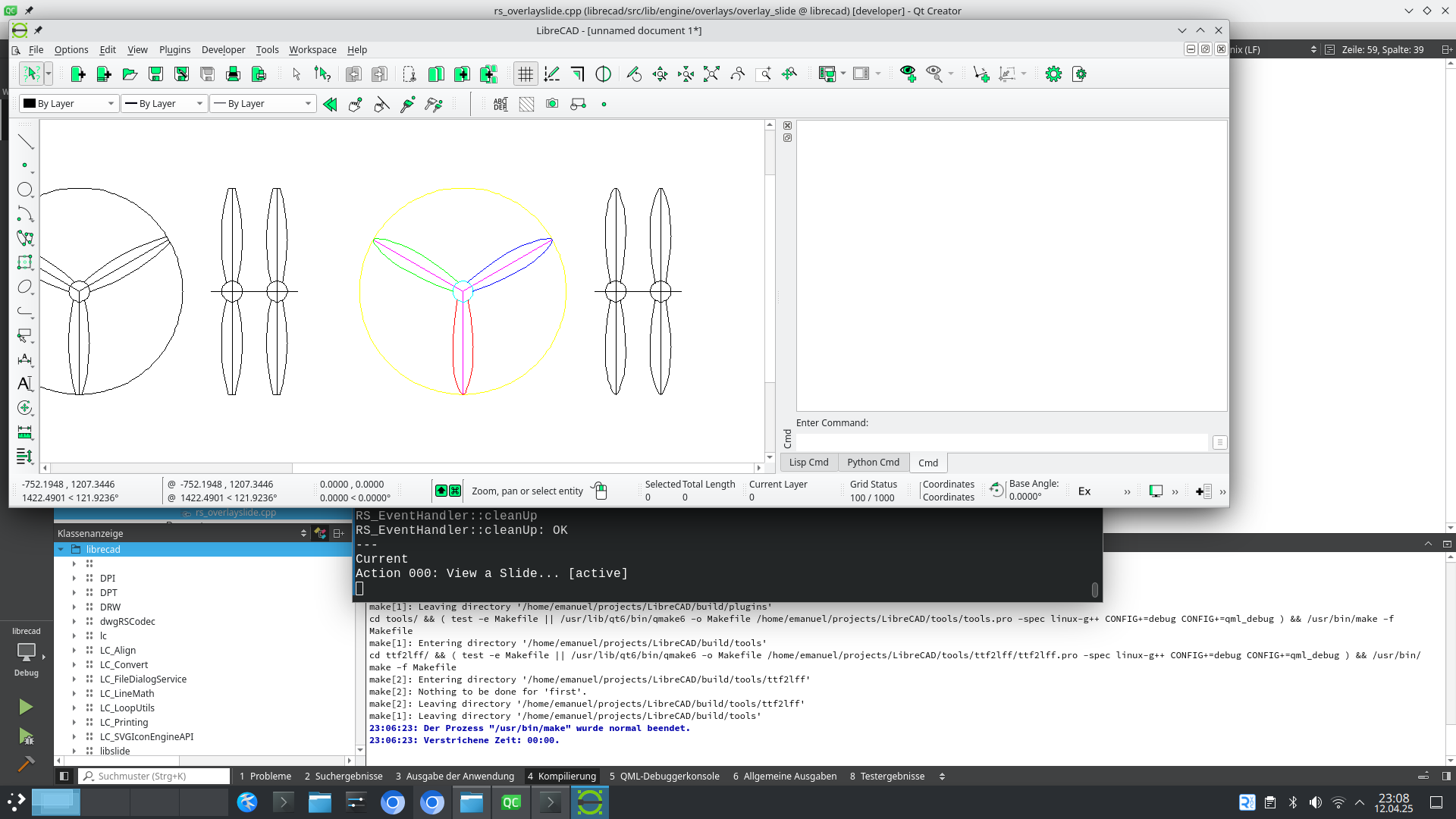The height and width of the screenshot is (819, 1456).
Task: Click the Hatch tool icon
Action: (526, 104)
